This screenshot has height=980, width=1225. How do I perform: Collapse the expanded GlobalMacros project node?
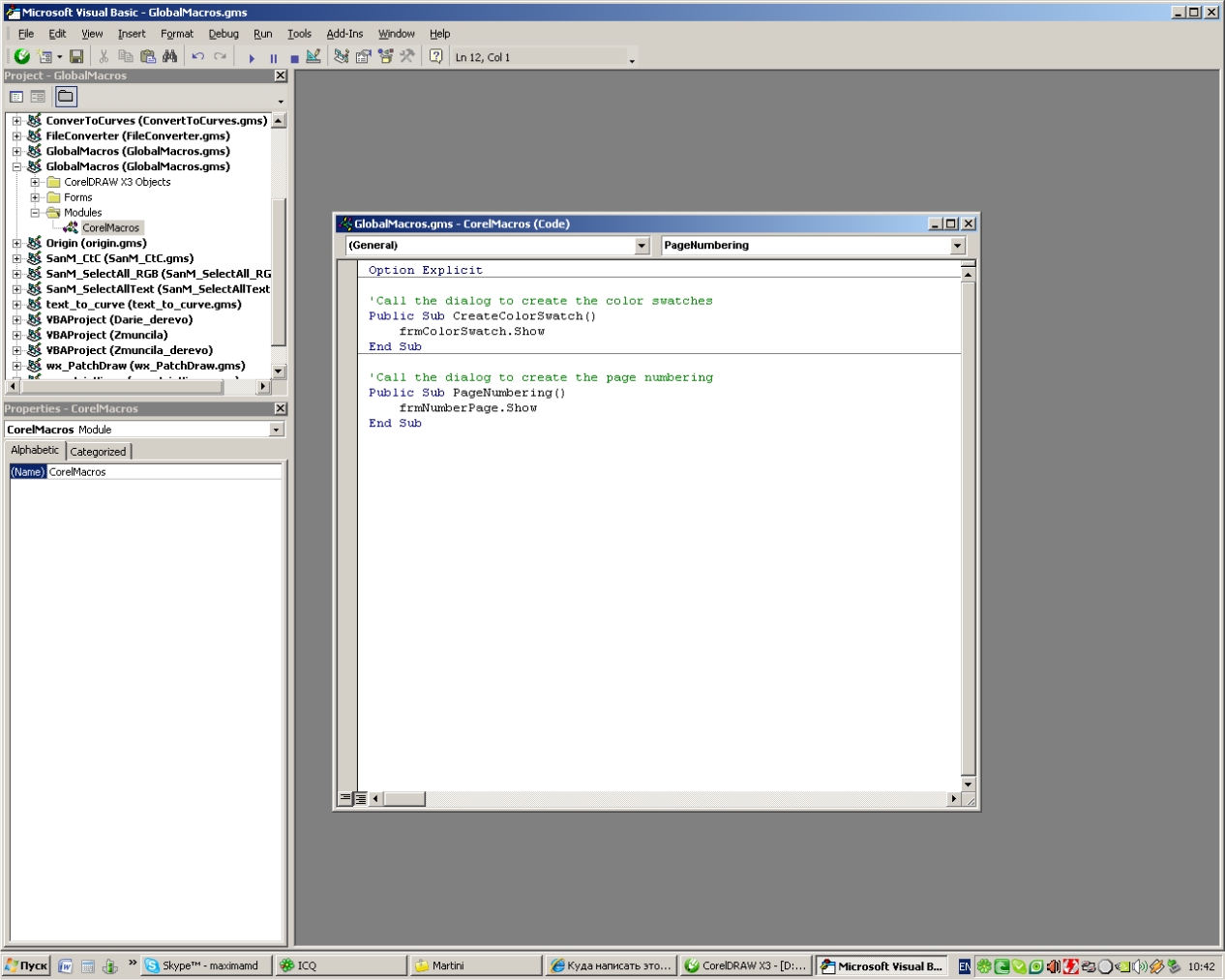pyautogui.click(x=16, y=166)
